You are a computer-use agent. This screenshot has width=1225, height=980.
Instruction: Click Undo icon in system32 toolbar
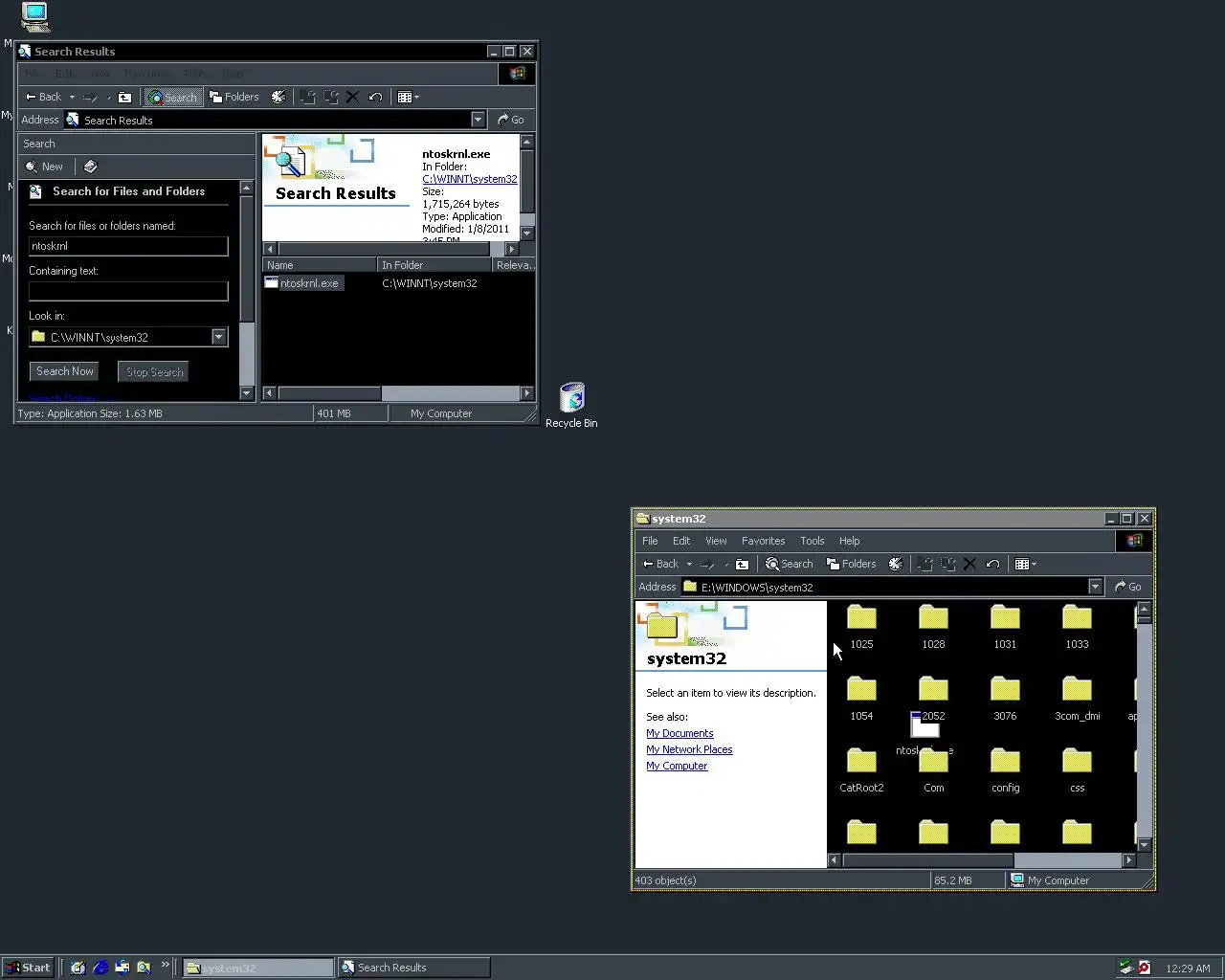coord(992,564)
